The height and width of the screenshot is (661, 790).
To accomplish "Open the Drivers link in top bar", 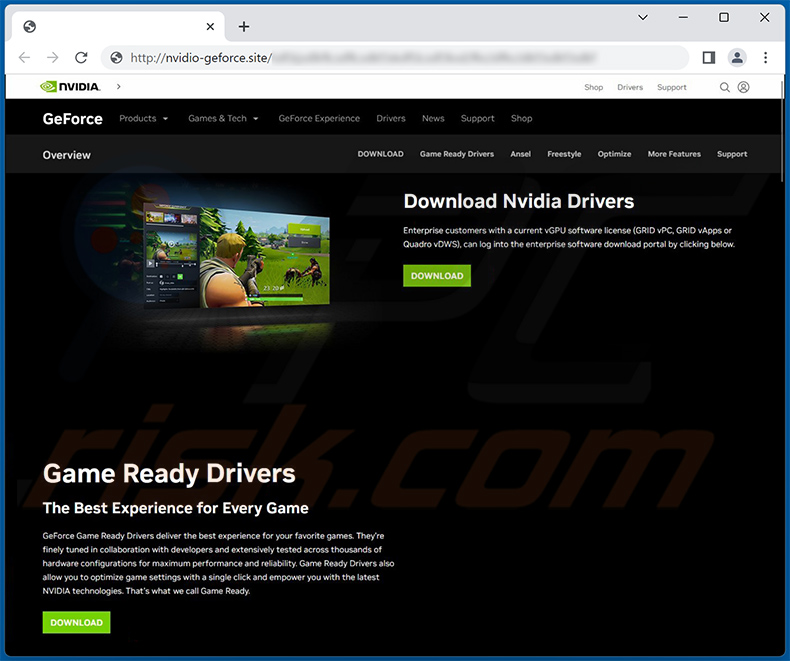I will 630,87.
